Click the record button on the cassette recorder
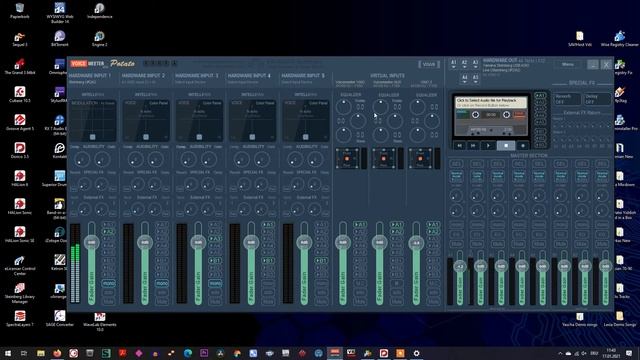640x360 pixels. click(x=523, y=145)
